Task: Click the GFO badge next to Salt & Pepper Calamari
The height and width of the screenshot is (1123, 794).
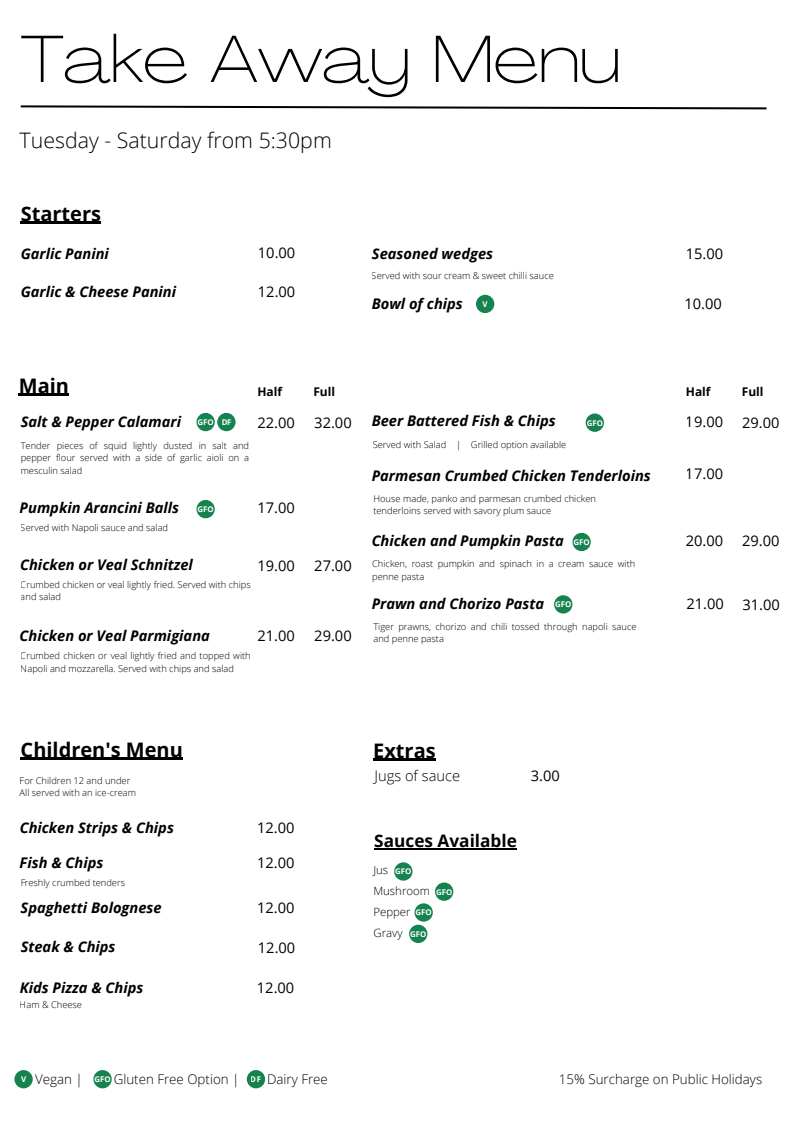Action: tap(206, 422)
